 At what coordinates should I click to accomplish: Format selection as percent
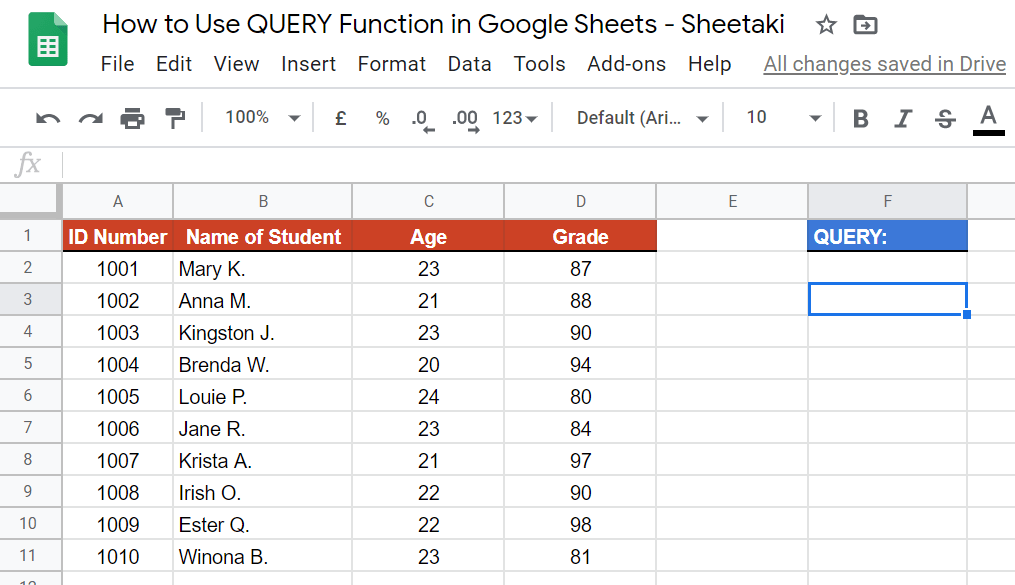pyautogui.click(x=381, y=117)
